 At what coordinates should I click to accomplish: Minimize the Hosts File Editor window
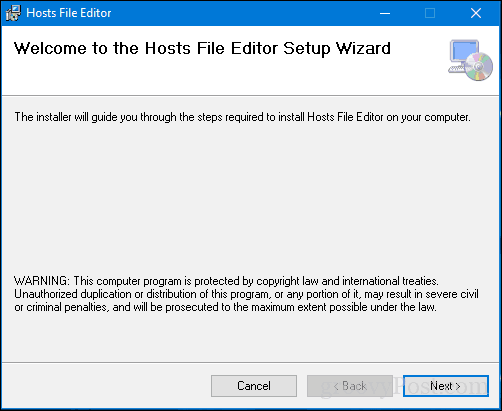pos(385,13)
